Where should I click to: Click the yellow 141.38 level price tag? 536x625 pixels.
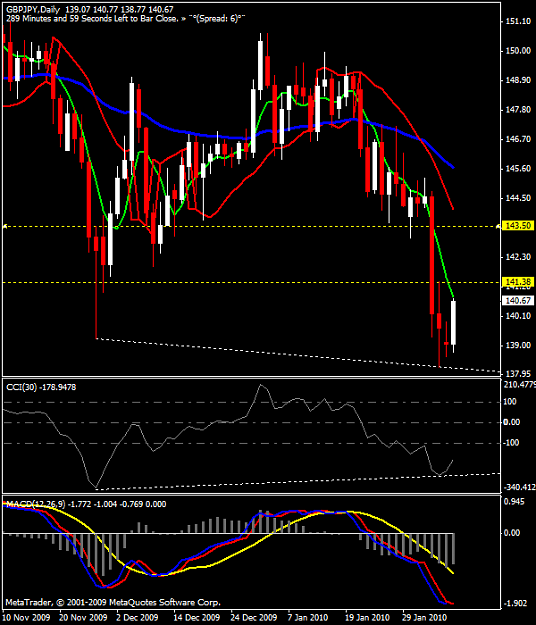point(518,282)
